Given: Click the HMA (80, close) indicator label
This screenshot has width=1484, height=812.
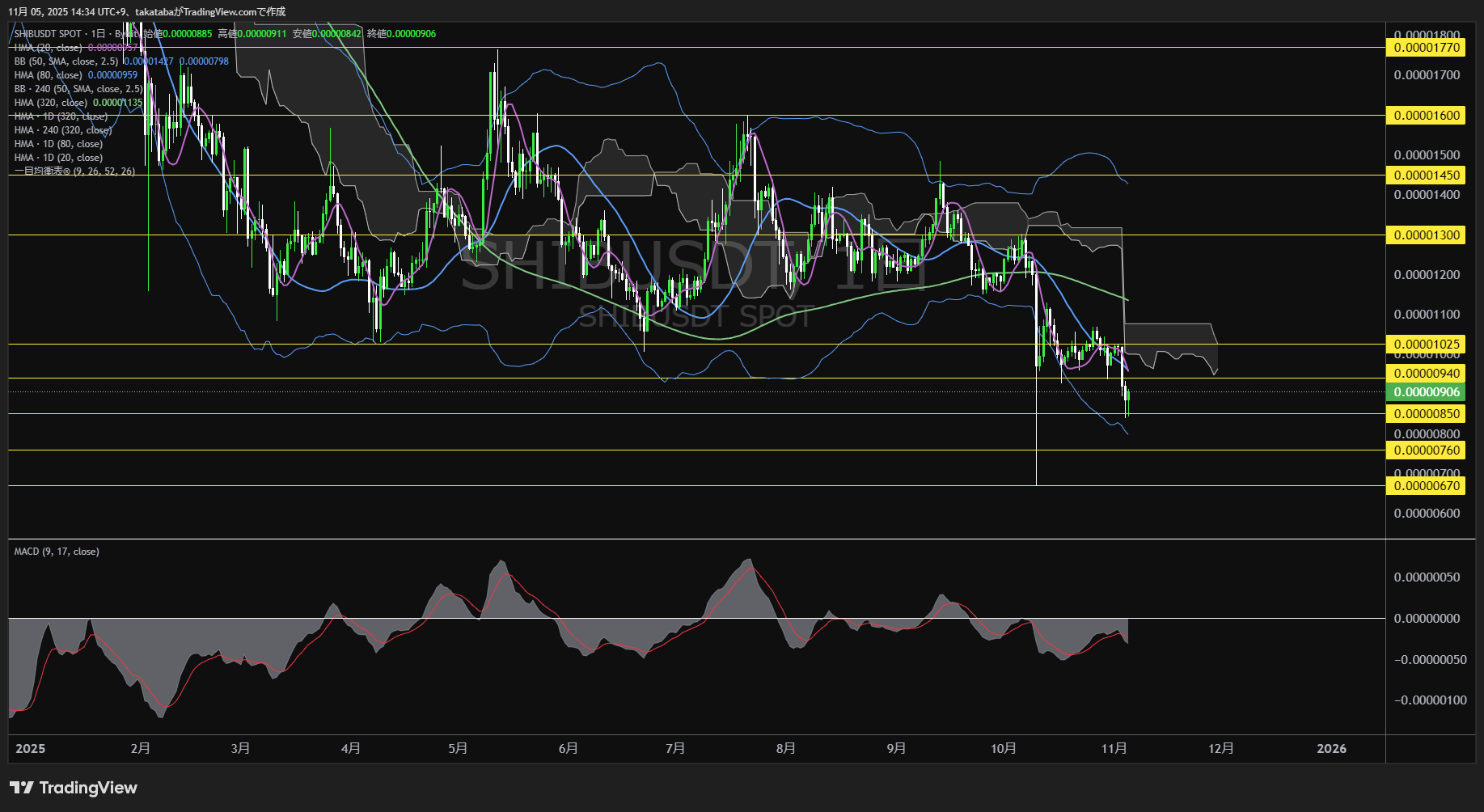Looking at the screenshot, I should (49, 75).
